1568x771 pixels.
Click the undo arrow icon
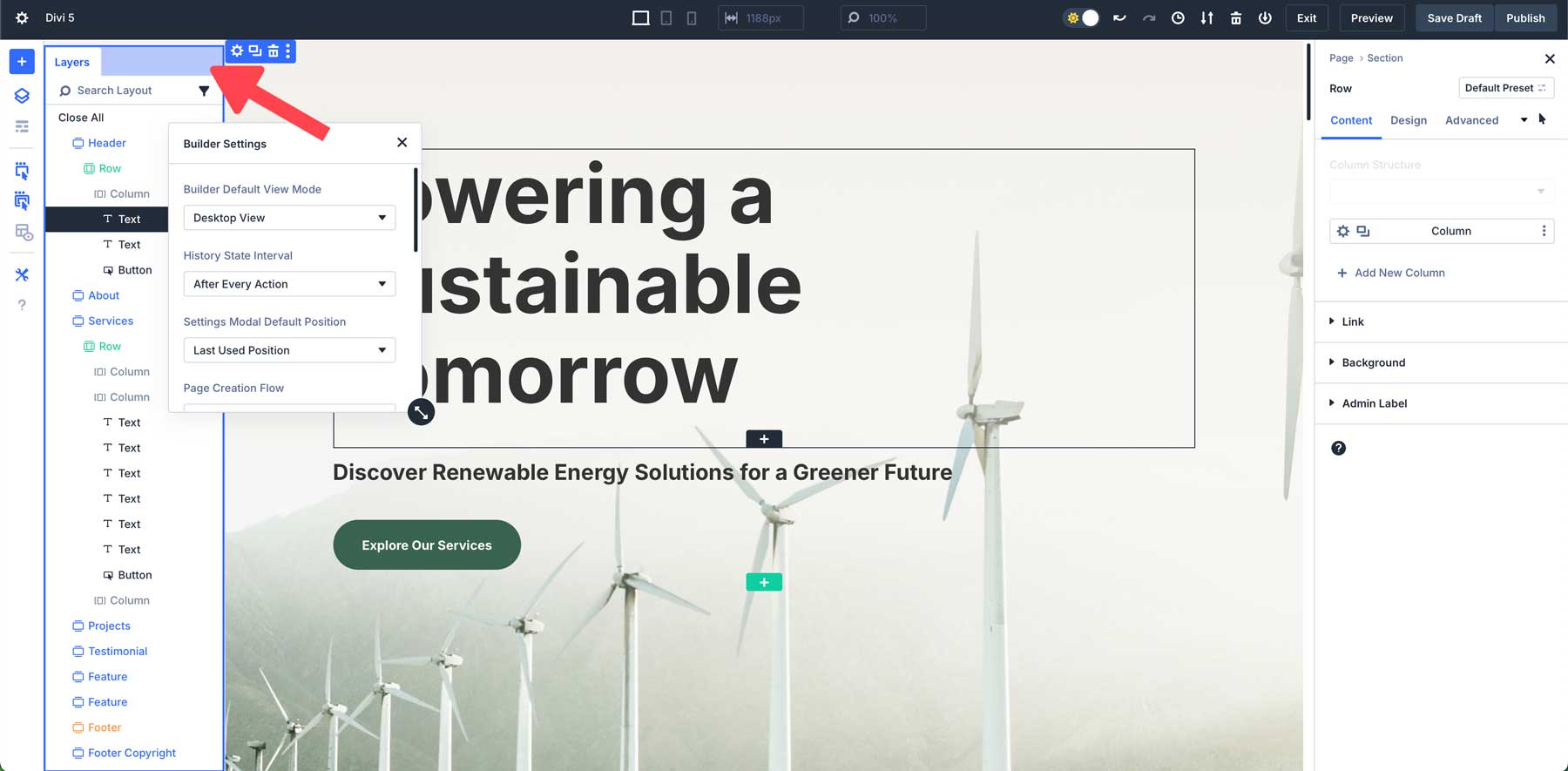click(x=1119, y=18)
